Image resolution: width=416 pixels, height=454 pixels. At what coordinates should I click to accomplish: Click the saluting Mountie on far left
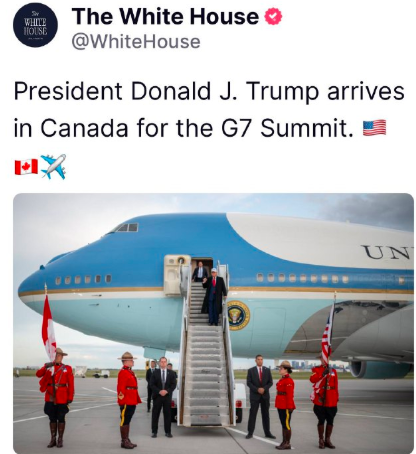click(55, 397)
